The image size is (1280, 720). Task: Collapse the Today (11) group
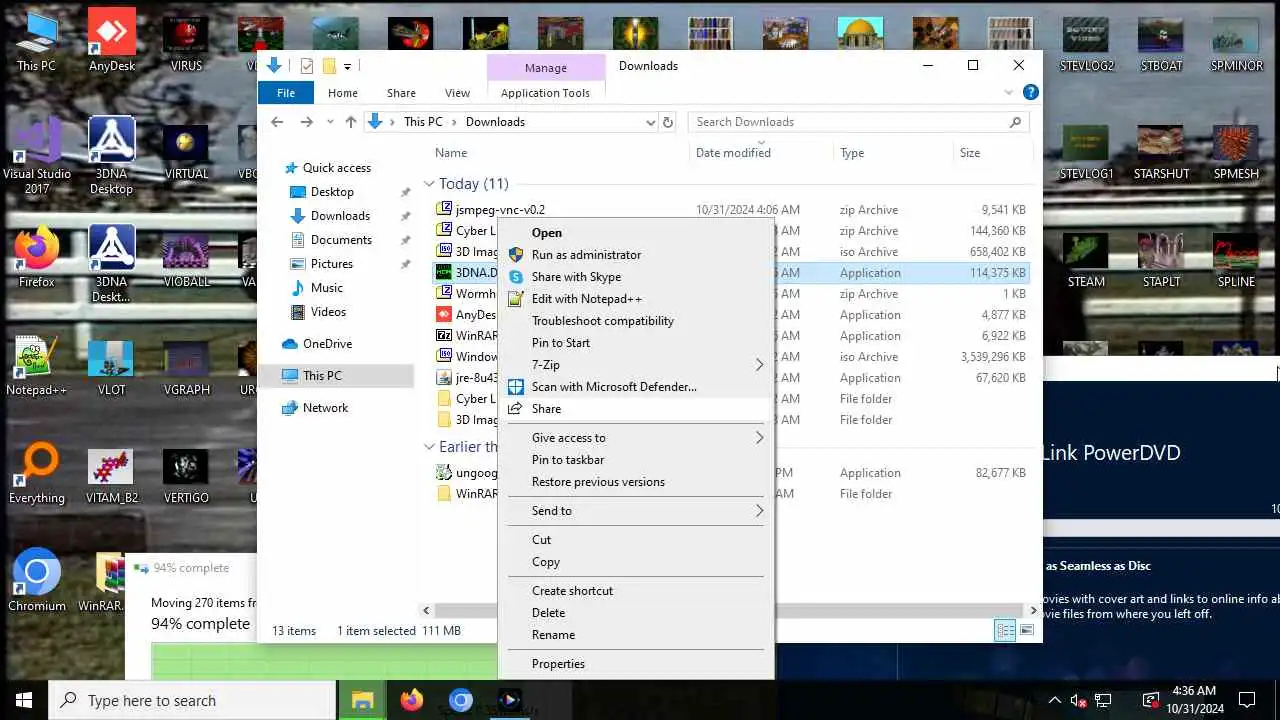(428, 184)
